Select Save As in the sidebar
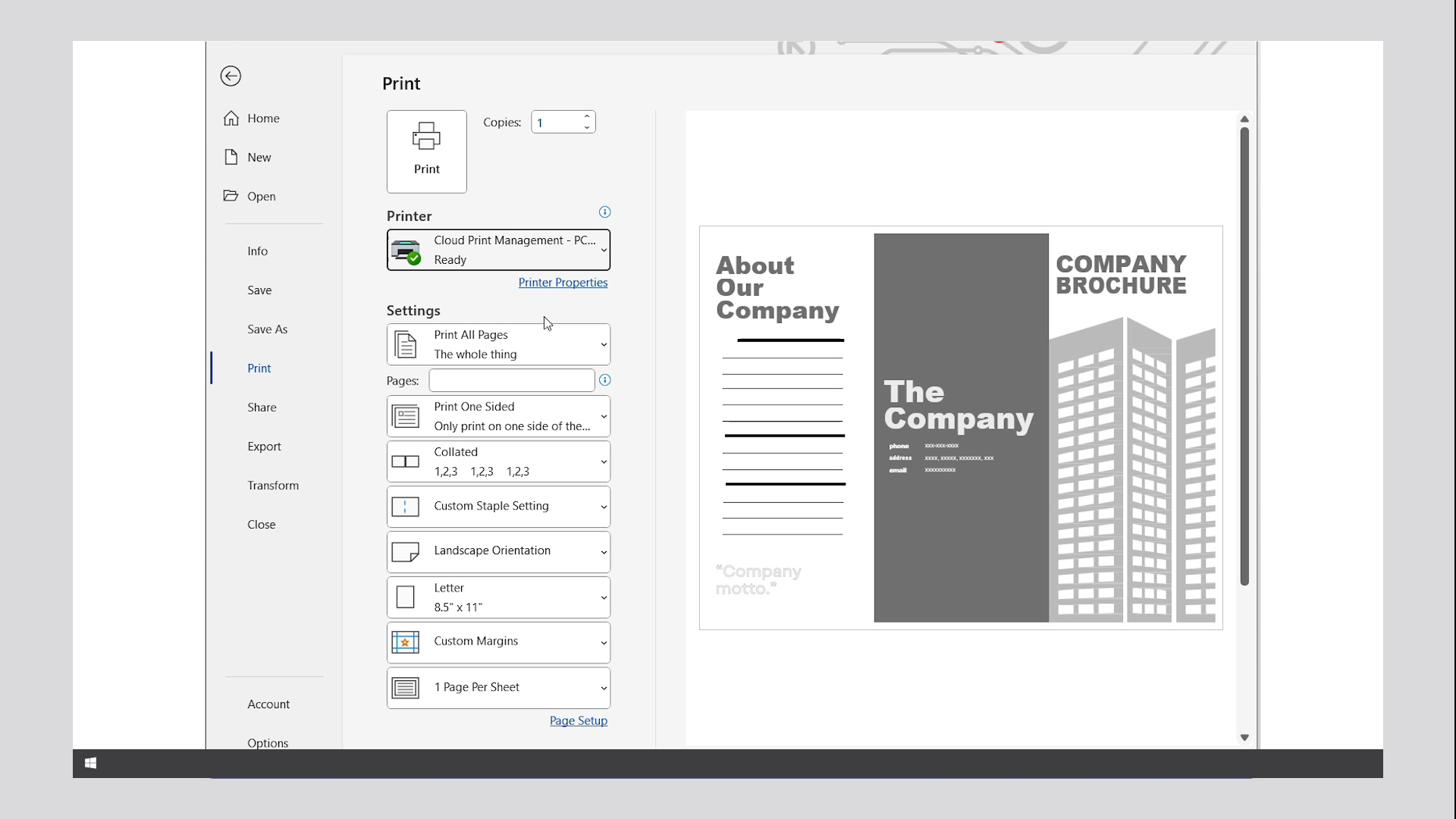1456x819 pixels. (267, 329)
